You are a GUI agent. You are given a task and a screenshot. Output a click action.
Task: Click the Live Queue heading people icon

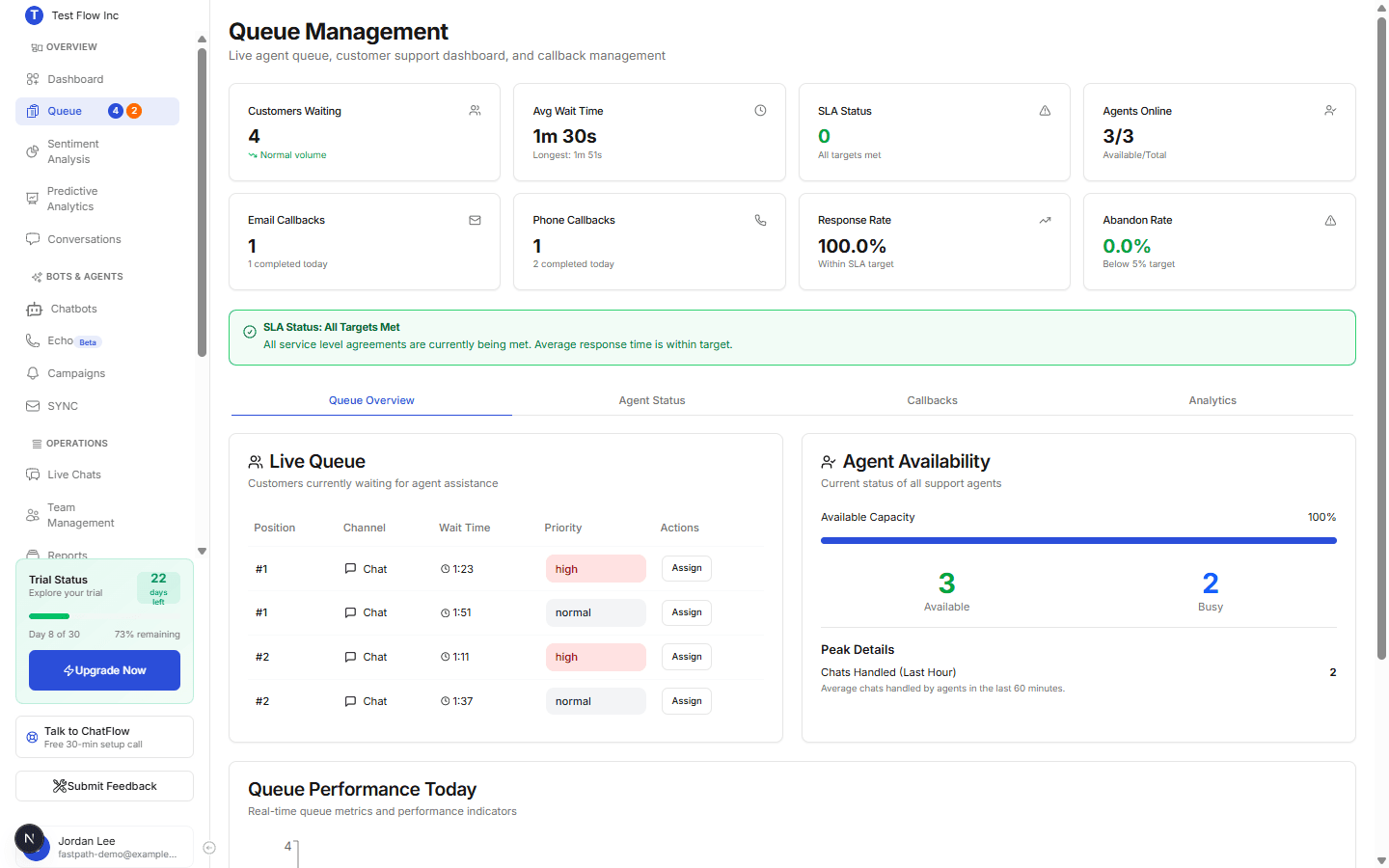click(x=256, y=462)
